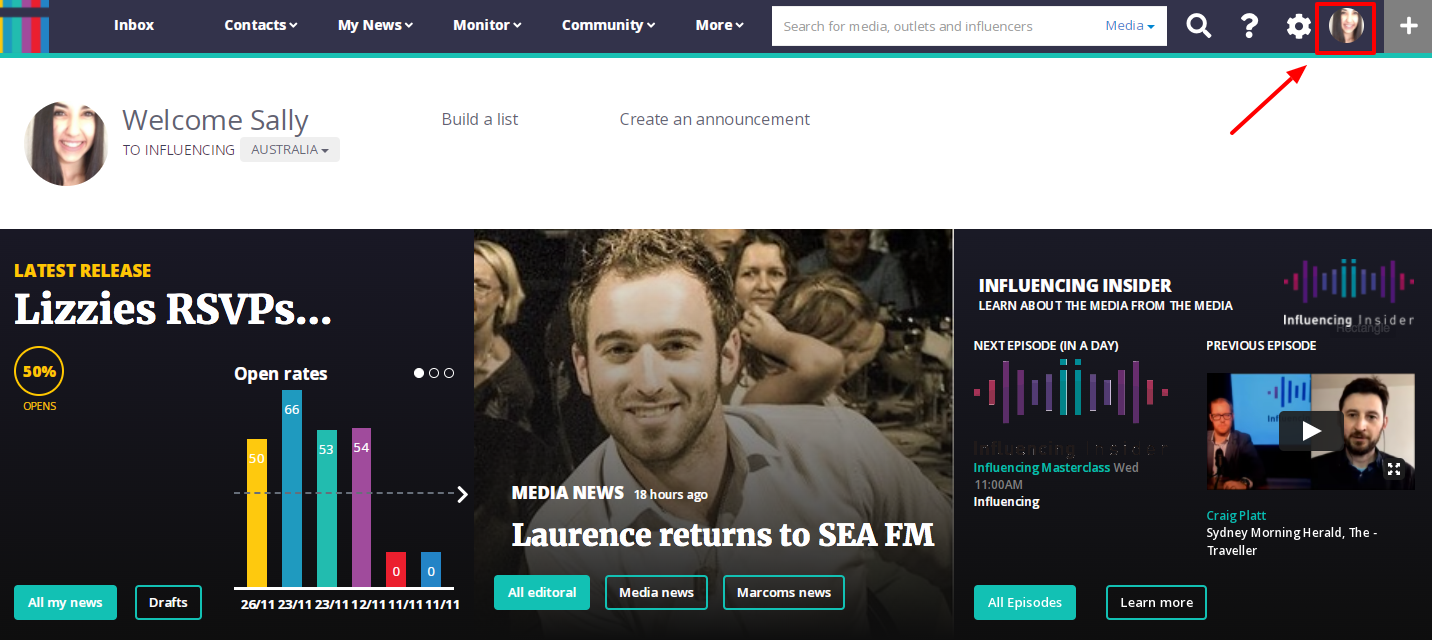1432x640 pixels.
Task: Click the colorful striped logo
Action: pos(24,26)
